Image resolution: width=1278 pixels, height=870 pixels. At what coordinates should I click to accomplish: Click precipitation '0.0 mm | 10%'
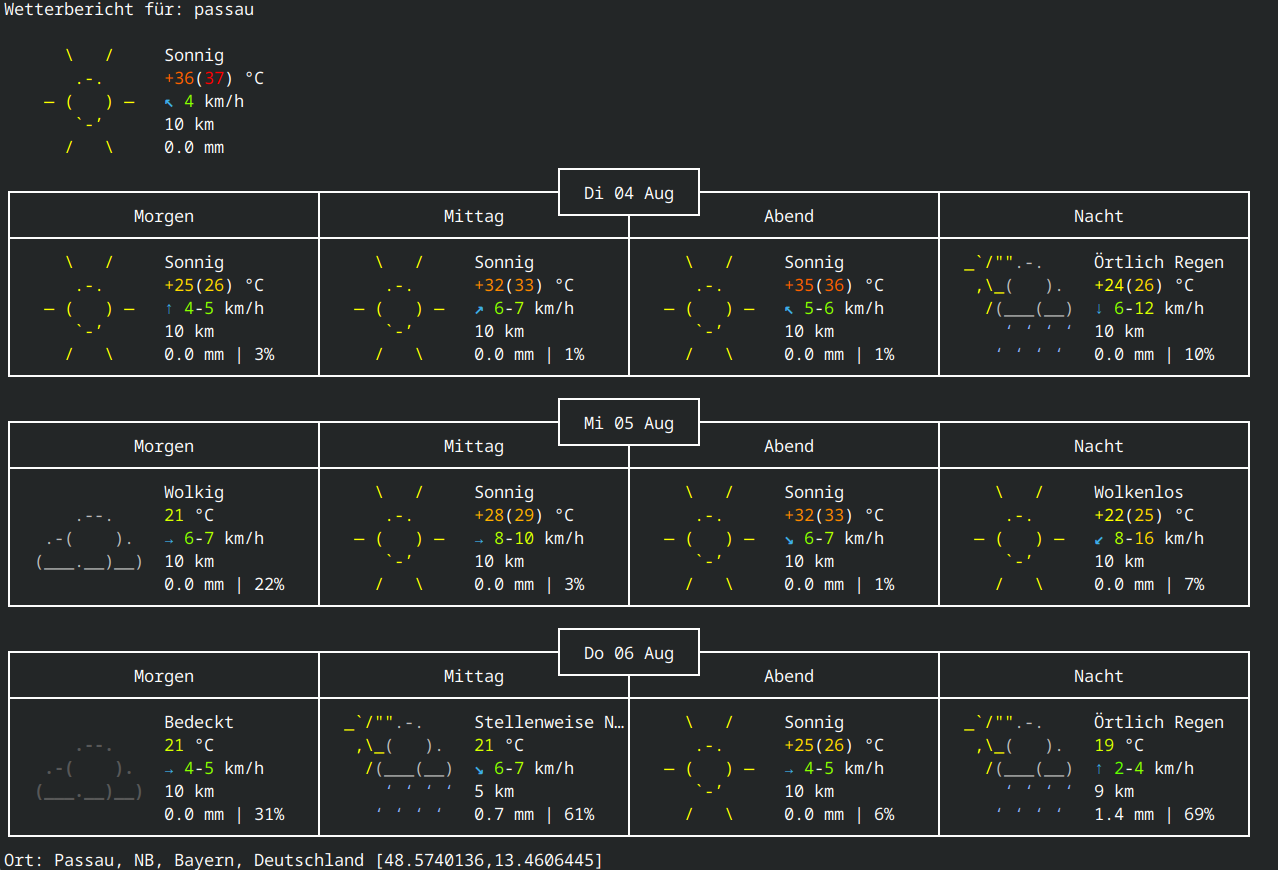[1154, 354]
